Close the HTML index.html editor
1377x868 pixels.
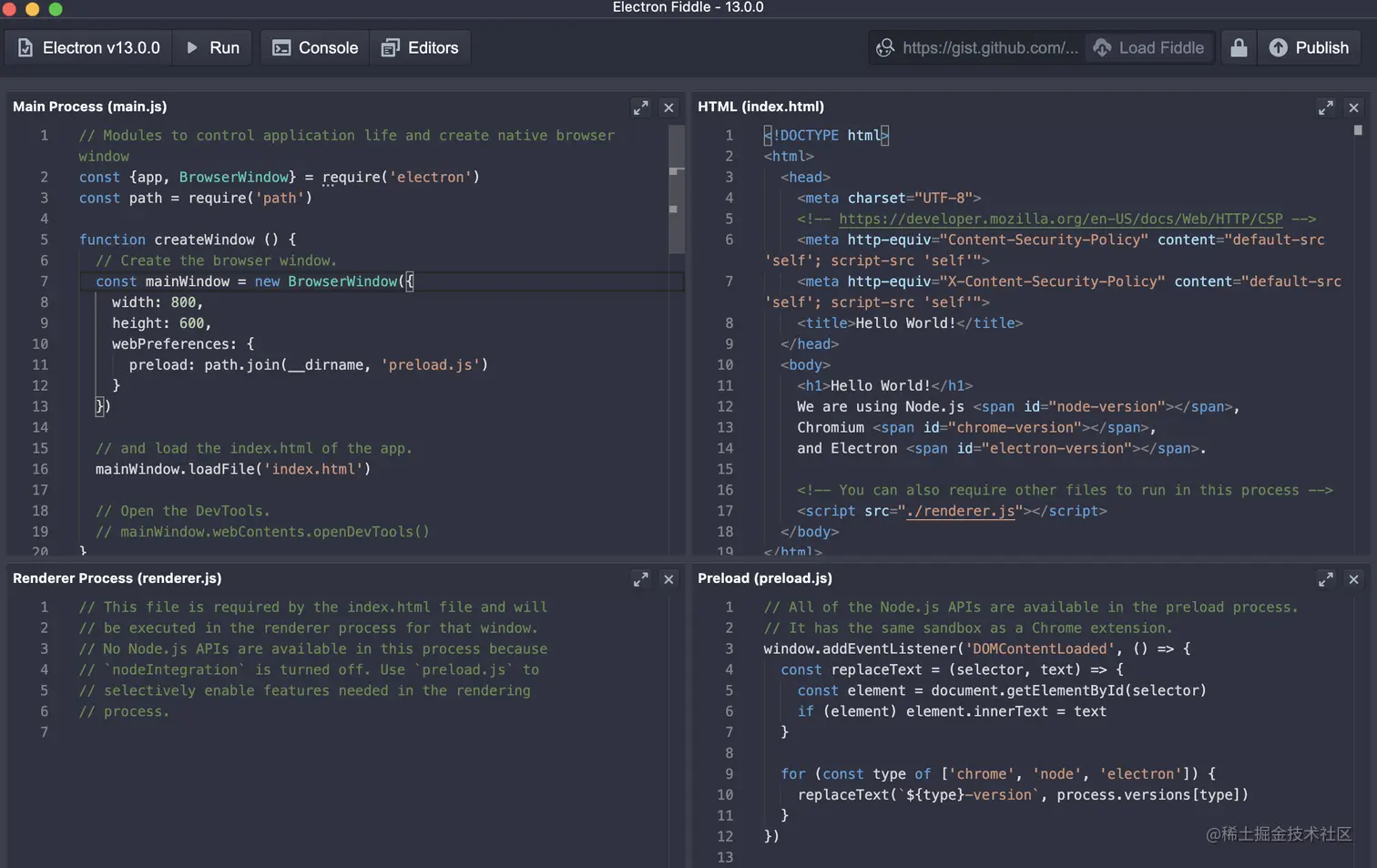[x=1354, y=107]
